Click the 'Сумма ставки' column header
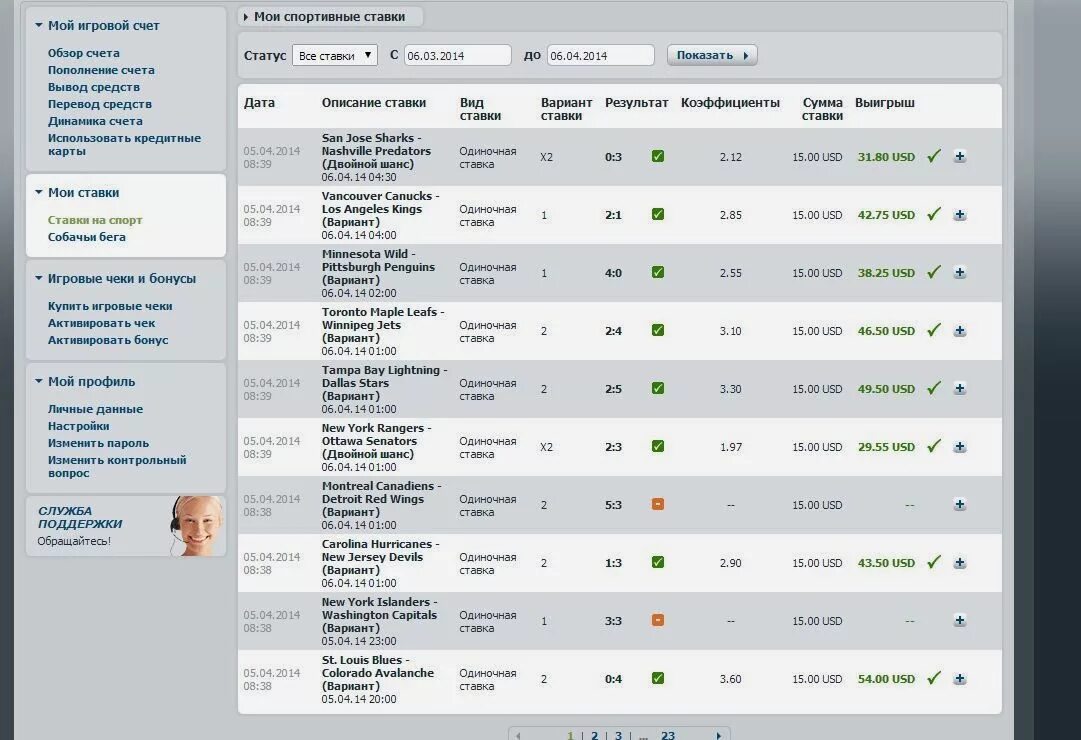Image resolution: width=1081 pixels, height=740 pixels. (x=822, y=109)
